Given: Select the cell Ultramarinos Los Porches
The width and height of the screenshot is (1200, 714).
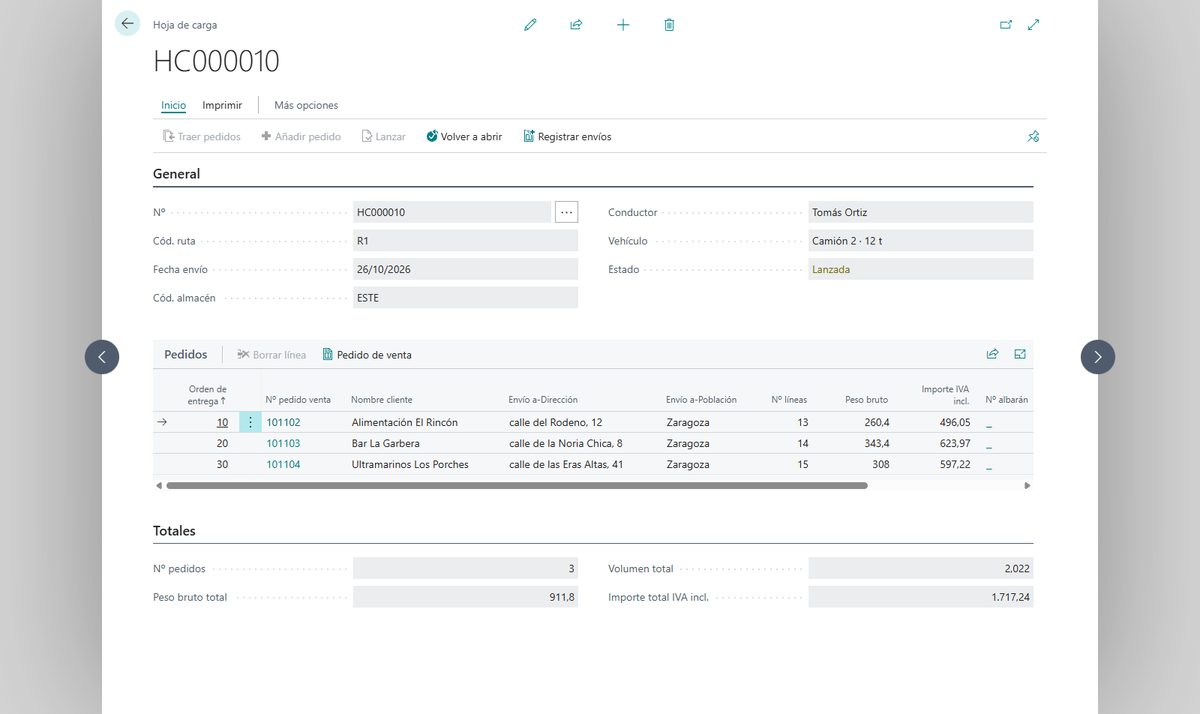Looking at the screenshot, I should pos(410,464).
